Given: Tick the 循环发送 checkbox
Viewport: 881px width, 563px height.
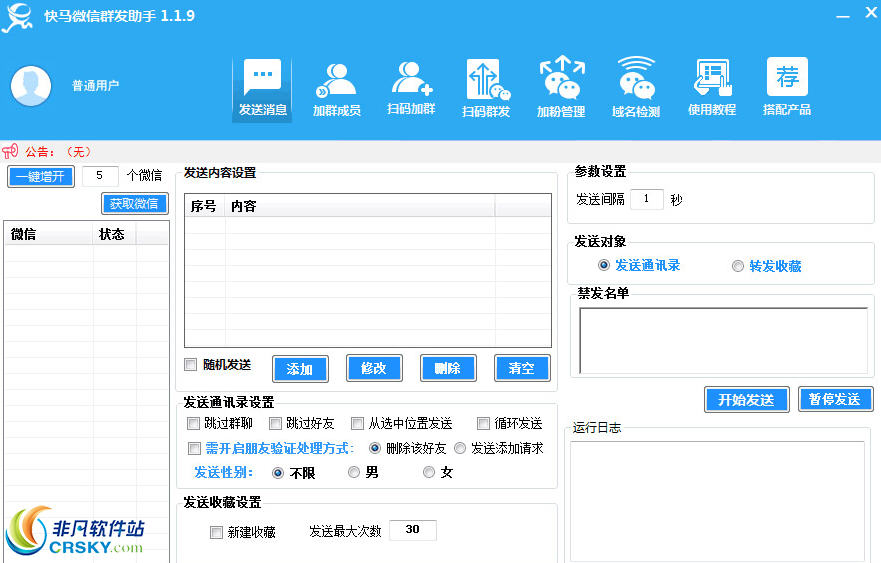Looking at the screenshot, I should 483,423.
